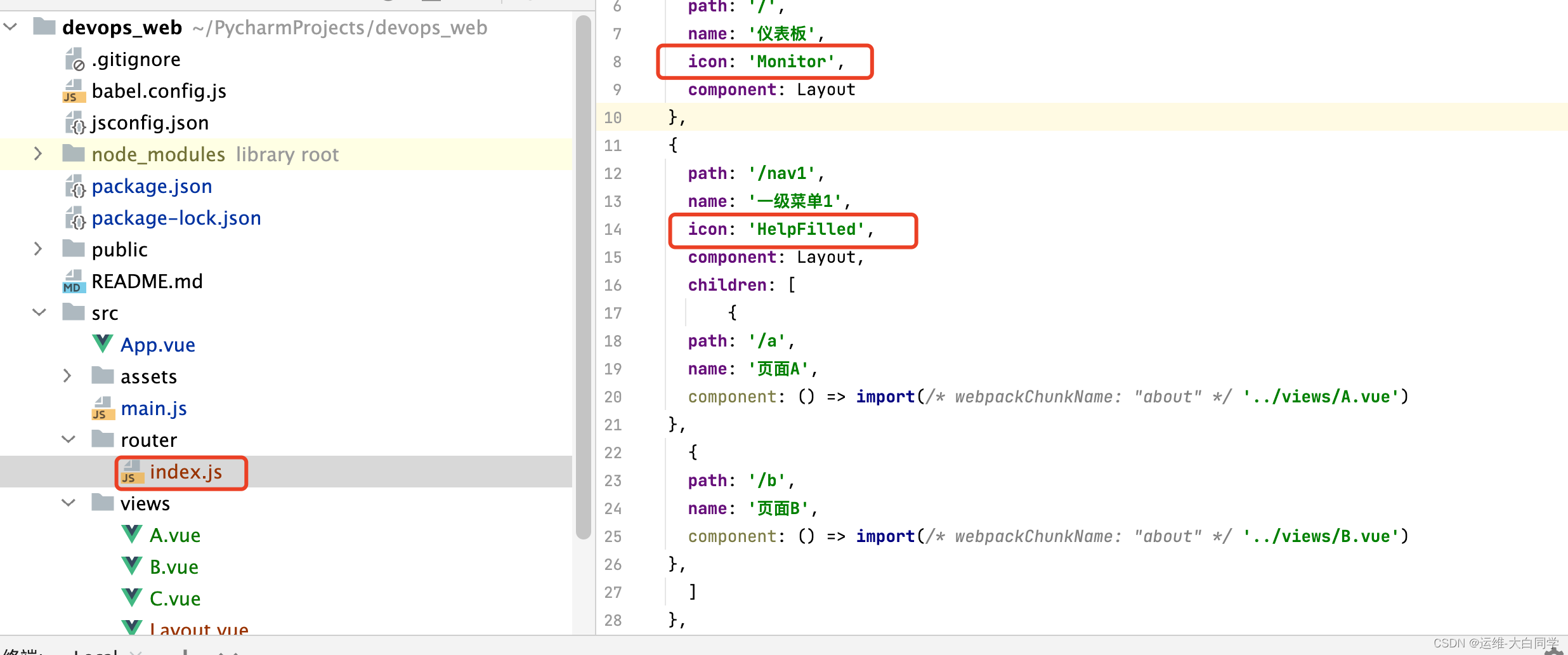The height and width of the screenshot is (655, 1568).
Task: Collapse the src folder
Action: click(39, 313)
